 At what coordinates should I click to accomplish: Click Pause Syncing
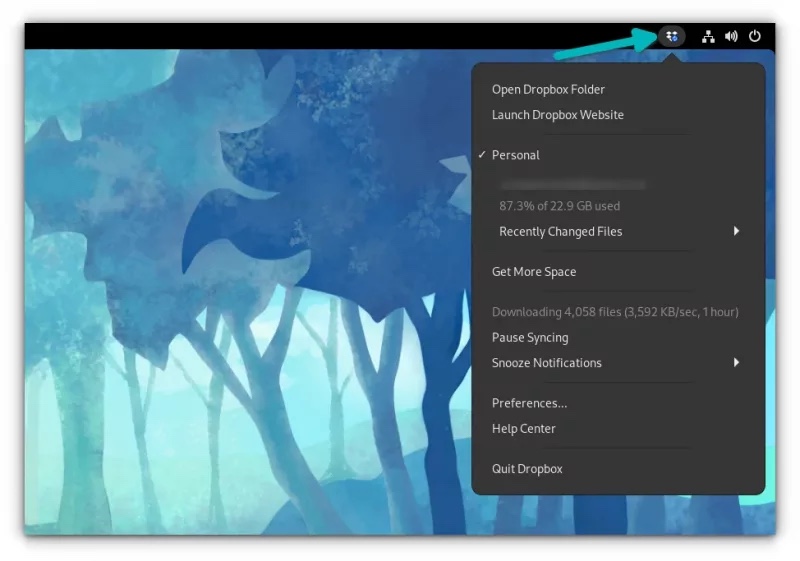[x=618, y=338]
